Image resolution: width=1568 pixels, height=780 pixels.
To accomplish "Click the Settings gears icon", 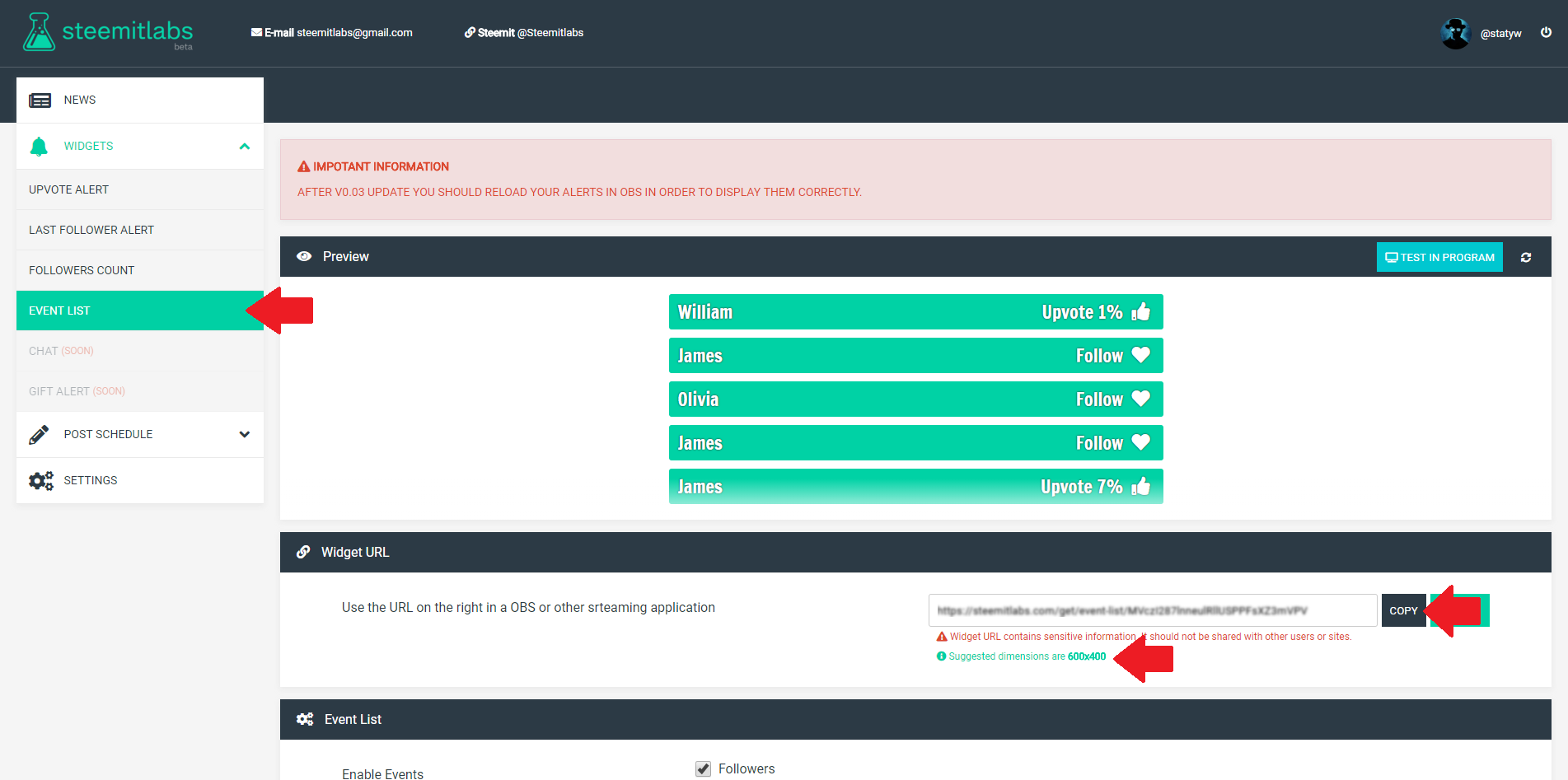I will [40, 481].
